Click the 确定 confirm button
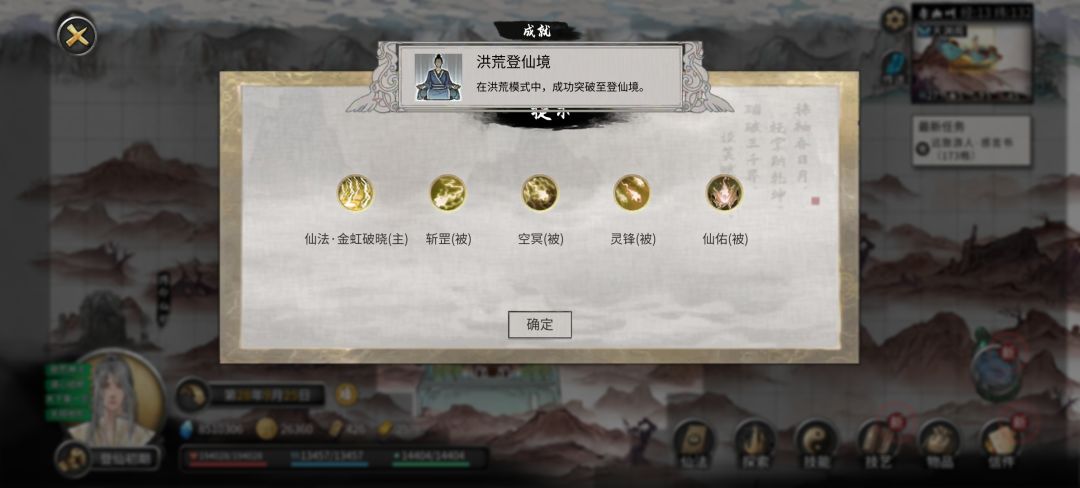The image size is (1080, 488). click(539, 325)
